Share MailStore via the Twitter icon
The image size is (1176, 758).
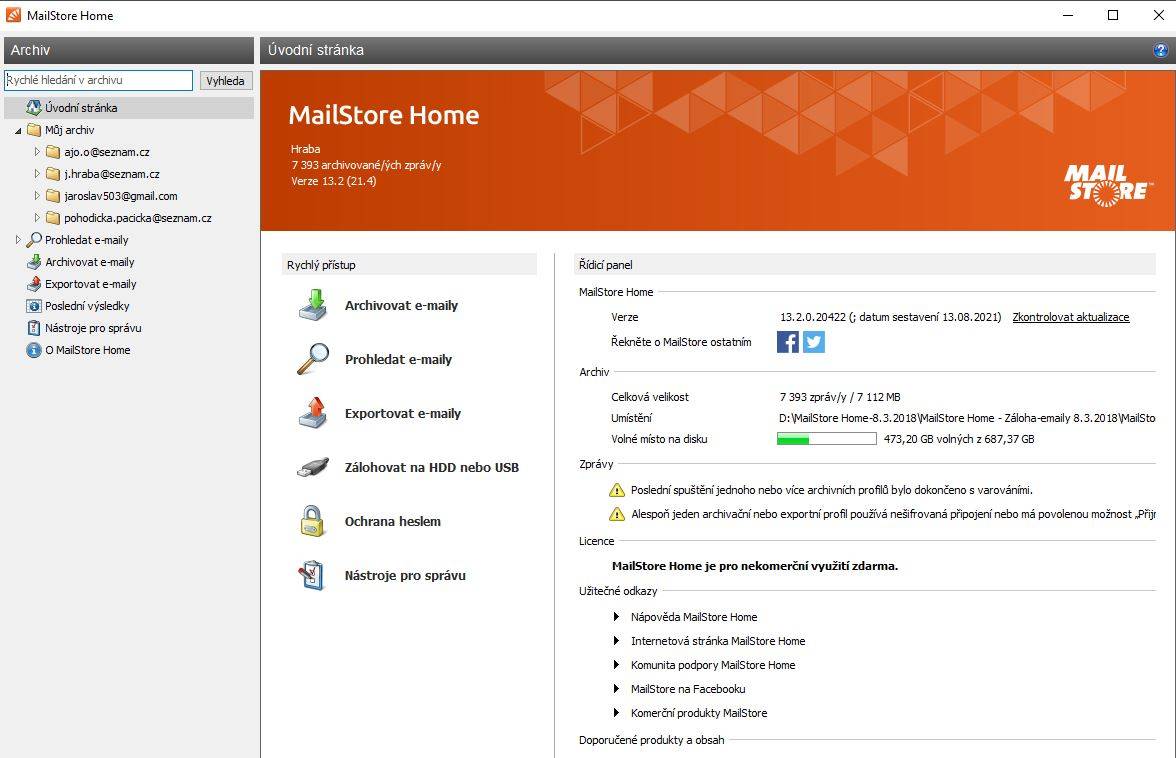(814, 342)
